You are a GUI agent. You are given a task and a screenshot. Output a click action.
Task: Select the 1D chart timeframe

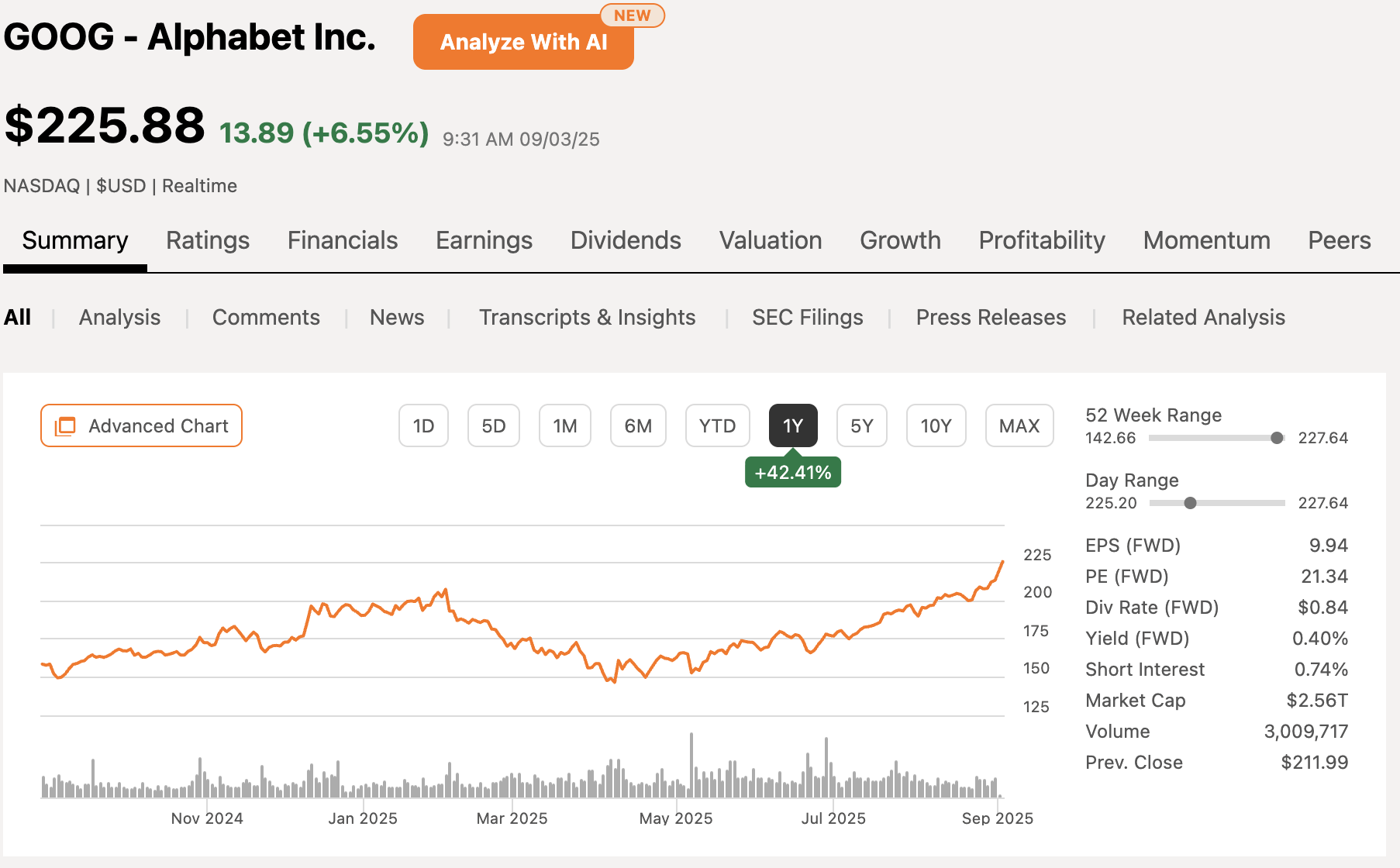click(x=423, y=425)
